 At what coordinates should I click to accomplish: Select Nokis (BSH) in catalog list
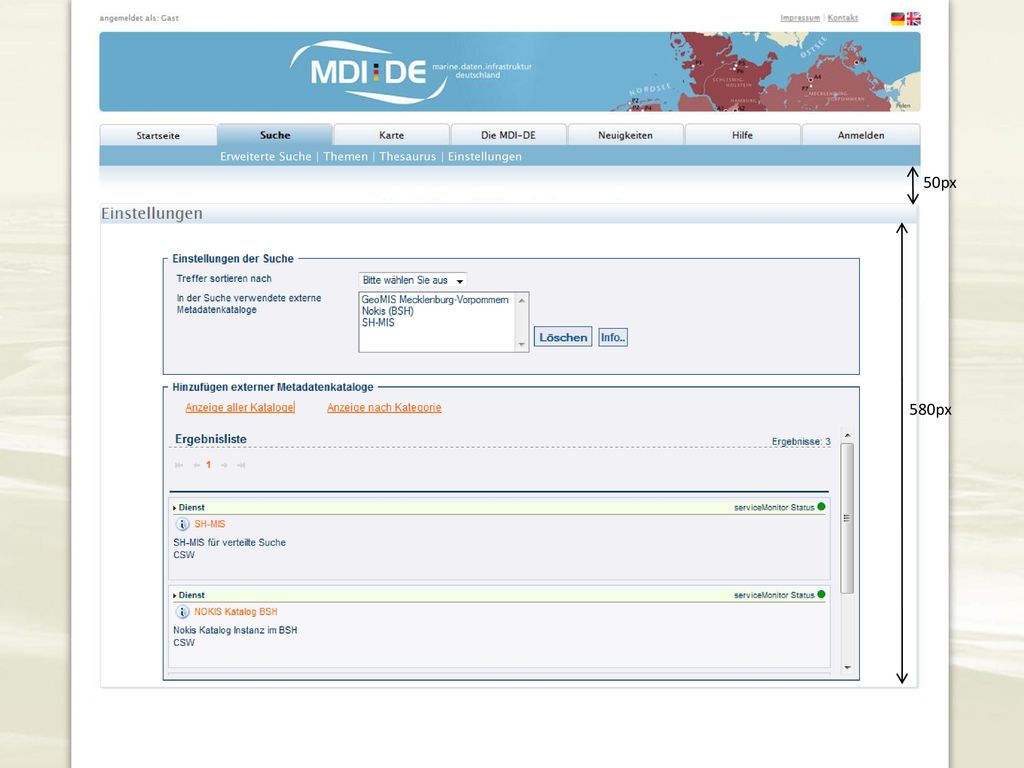pos(387,311)
